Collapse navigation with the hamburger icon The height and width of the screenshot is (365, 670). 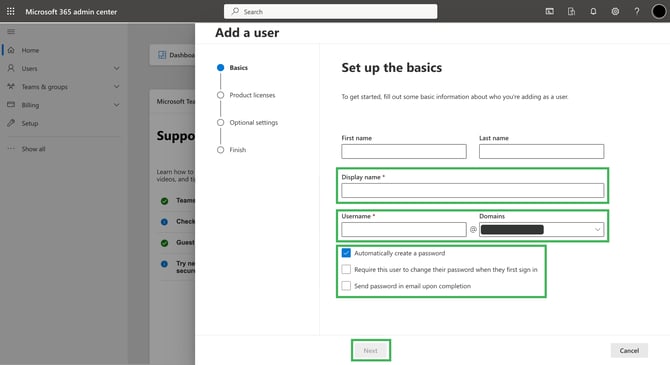point(11,32)
